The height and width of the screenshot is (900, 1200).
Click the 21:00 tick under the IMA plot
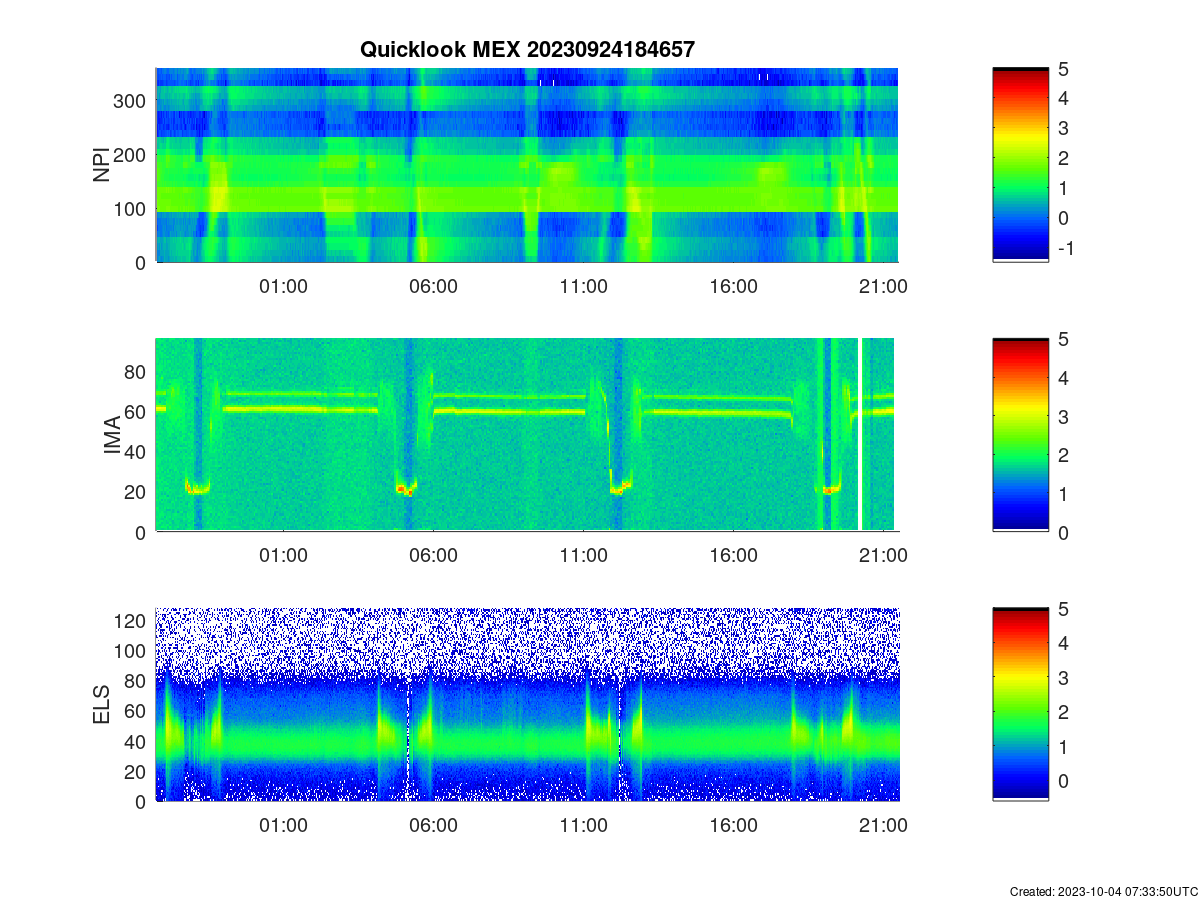pos(883,556)
